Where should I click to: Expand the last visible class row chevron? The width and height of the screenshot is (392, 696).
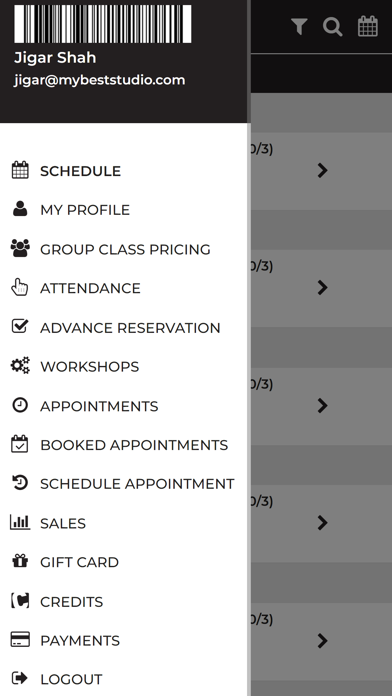tap(323, 641)
